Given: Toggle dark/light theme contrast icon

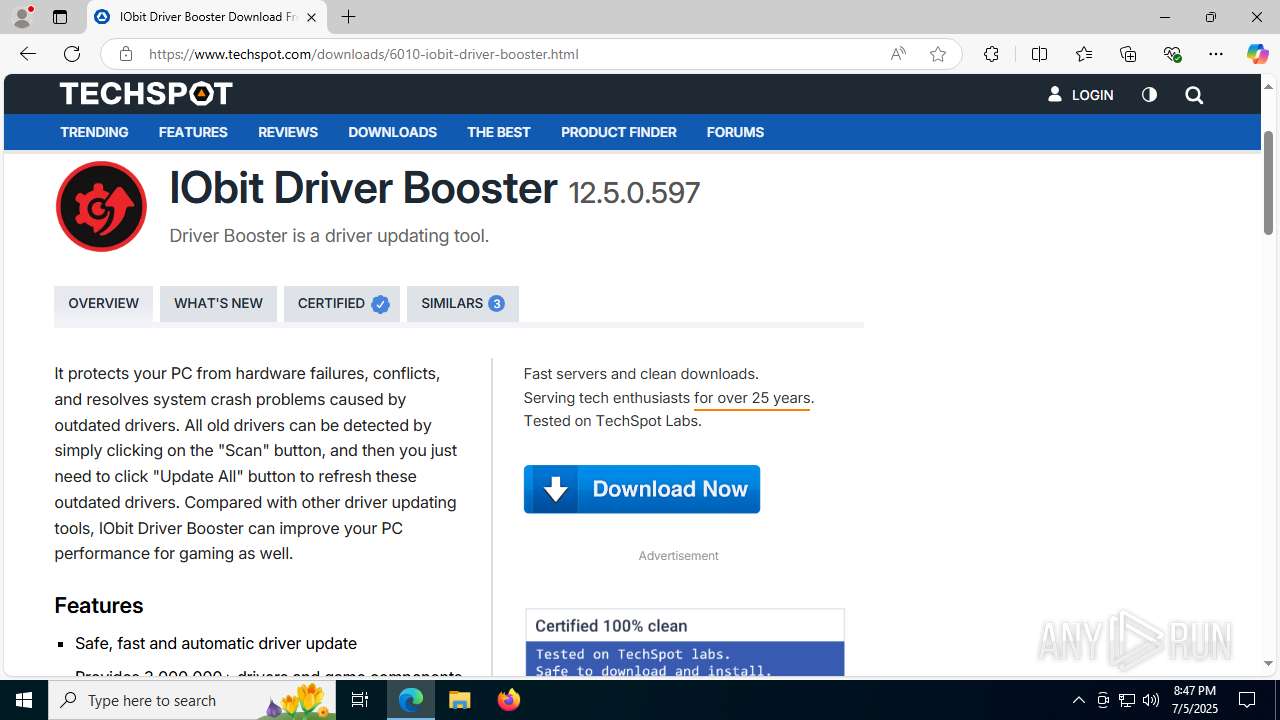Looking at the screenshot, I should coord(1149,95).
